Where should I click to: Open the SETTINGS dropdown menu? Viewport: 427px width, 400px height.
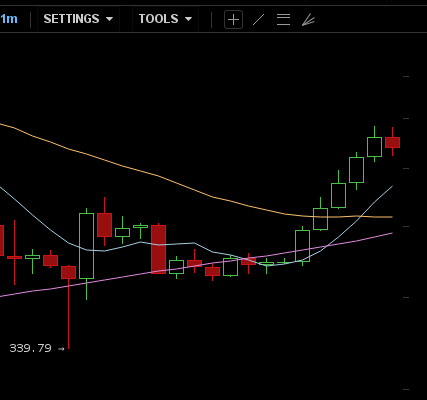pyautogui.click(x=78, y=19)
